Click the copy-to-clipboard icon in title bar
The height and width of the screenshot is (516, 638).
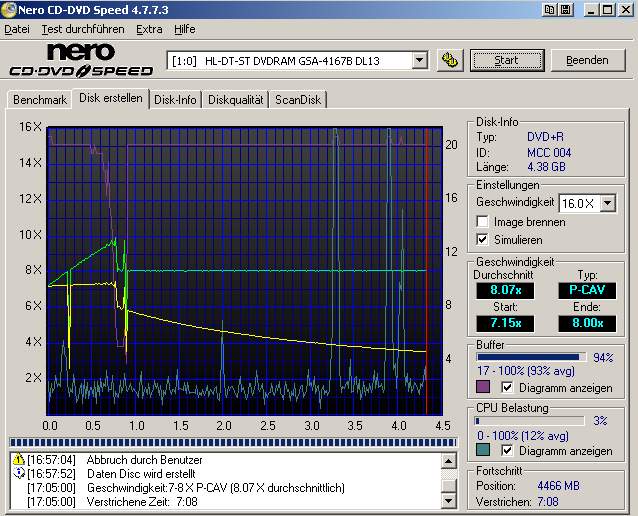tap(549, 10)
